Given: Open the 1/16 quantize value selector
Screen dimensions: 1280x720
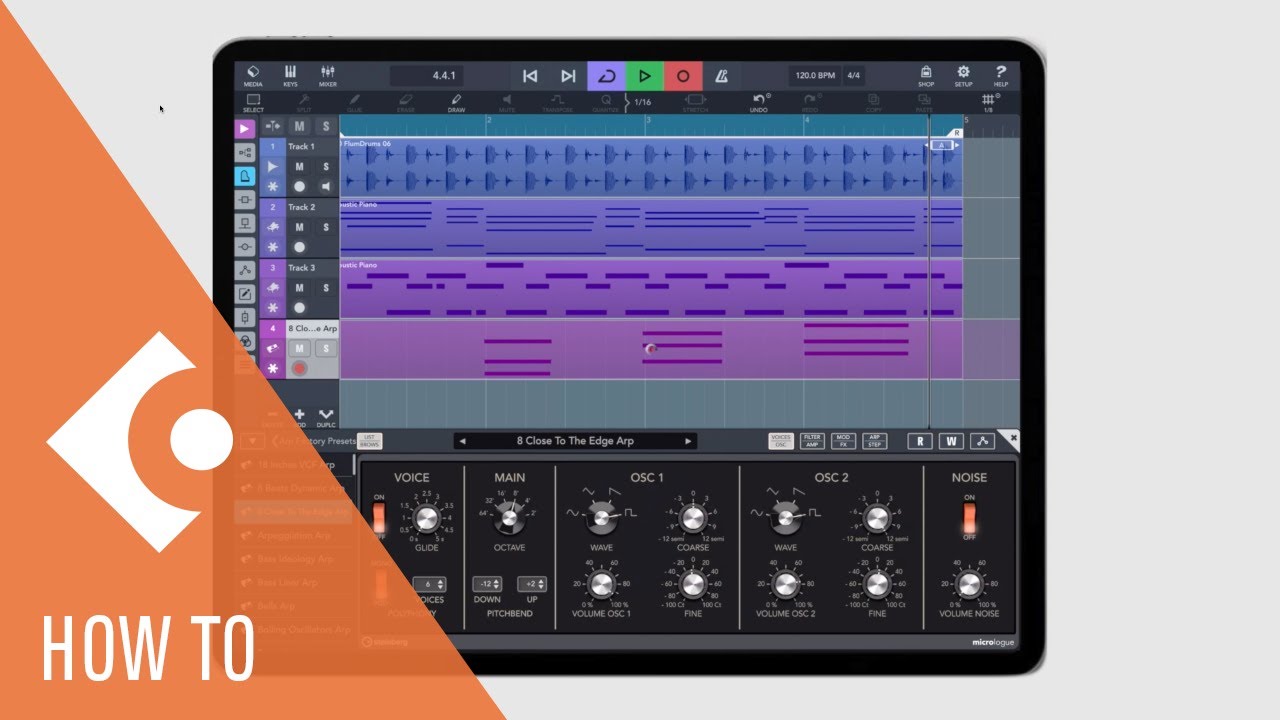Looking at the screenshot, I should tap(640, 102).
